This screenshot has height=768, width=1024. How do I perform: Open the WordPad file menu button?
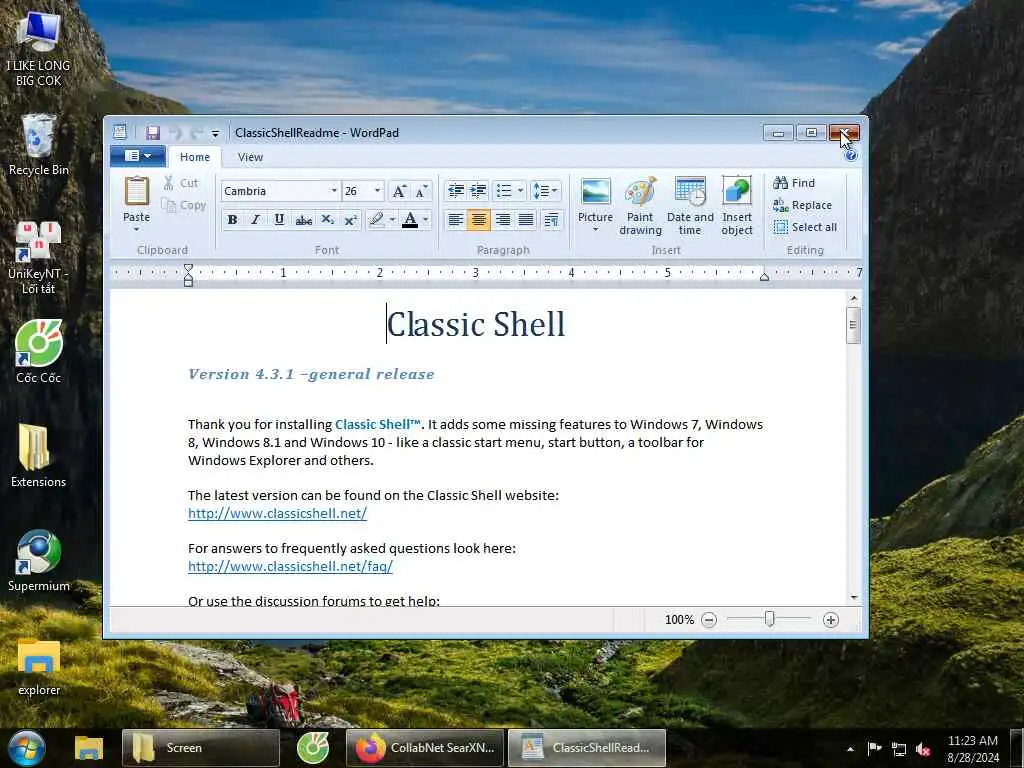tap(136, 155)
